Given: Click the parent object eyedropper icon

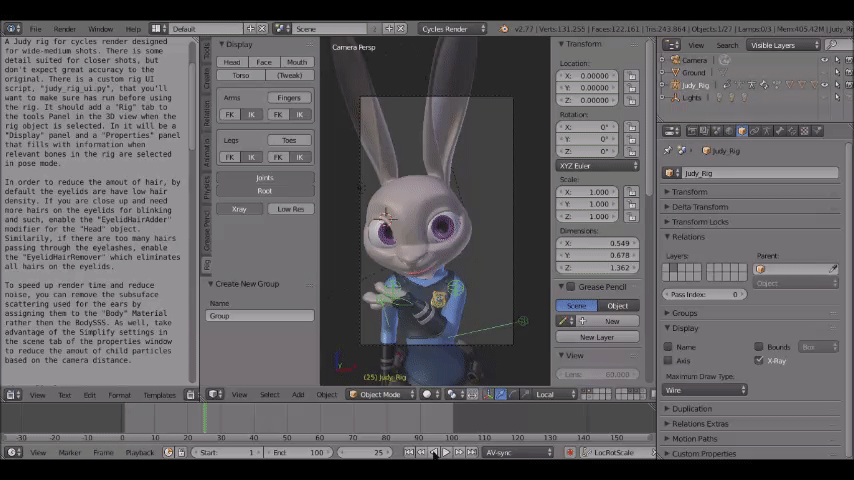Looking at the screenshot, I should [833, 269].
